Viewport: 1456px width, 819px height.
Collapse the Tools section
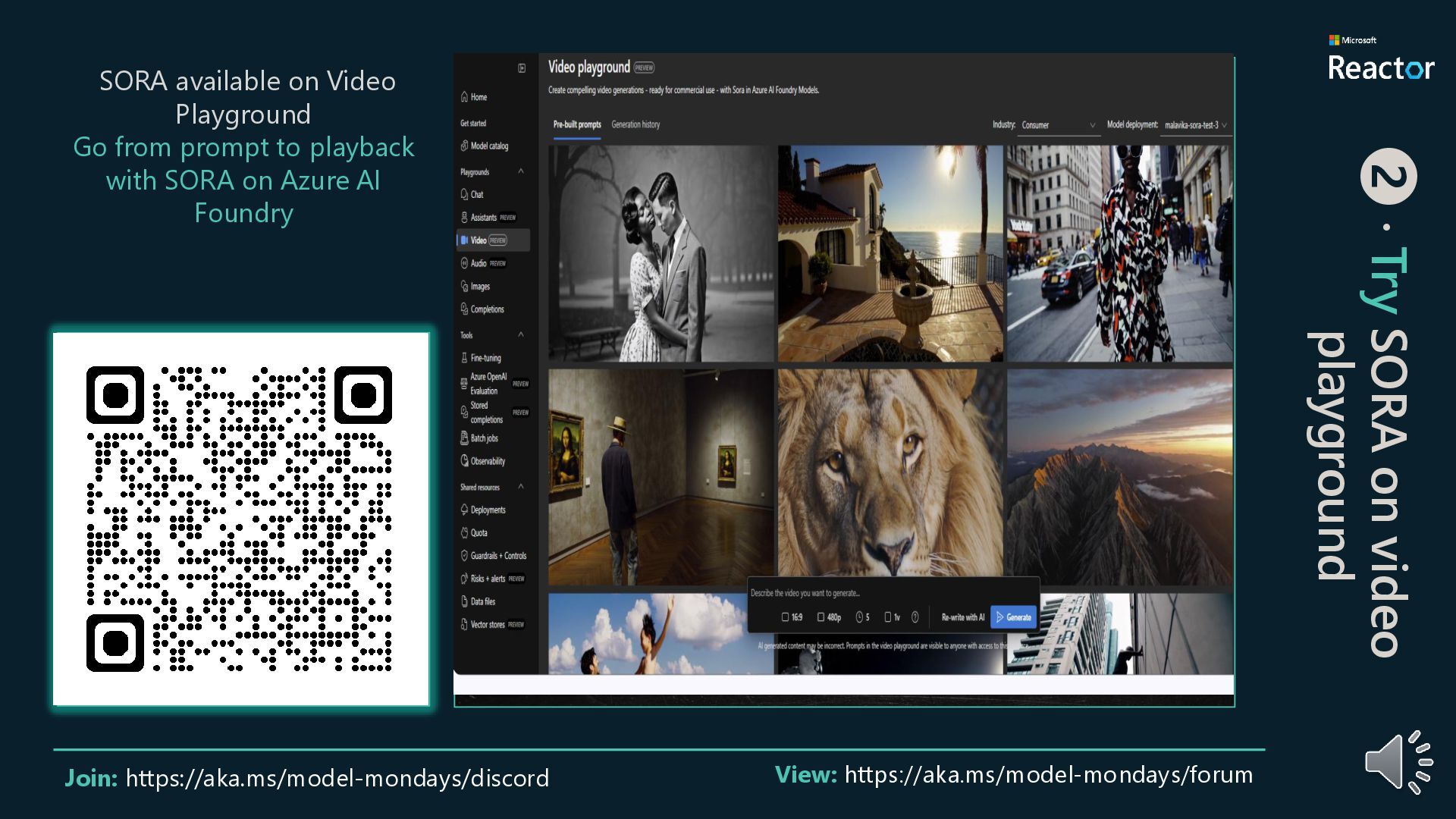(x=521, y=334)
